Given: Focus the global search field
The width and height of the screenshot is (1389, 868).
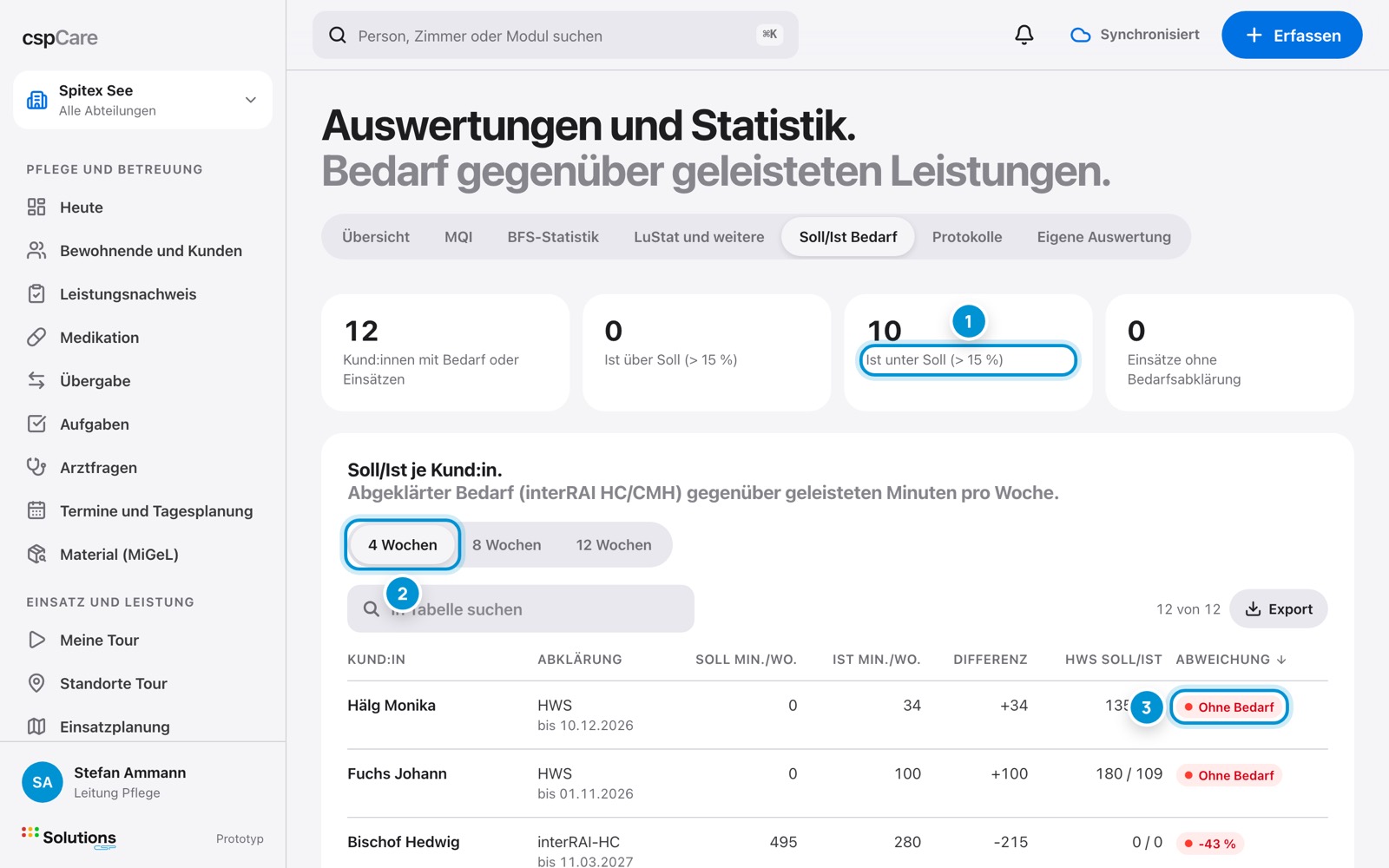Looking at the screenshot, I should [556, 35].
